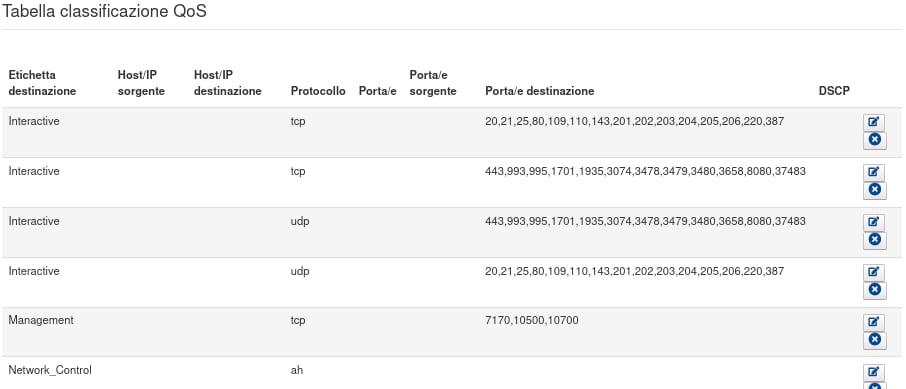This screenshot has height=389, width=906.
Task: Edit the udp rule starting with 20,21,25
Action: click(x=874, y=272)
